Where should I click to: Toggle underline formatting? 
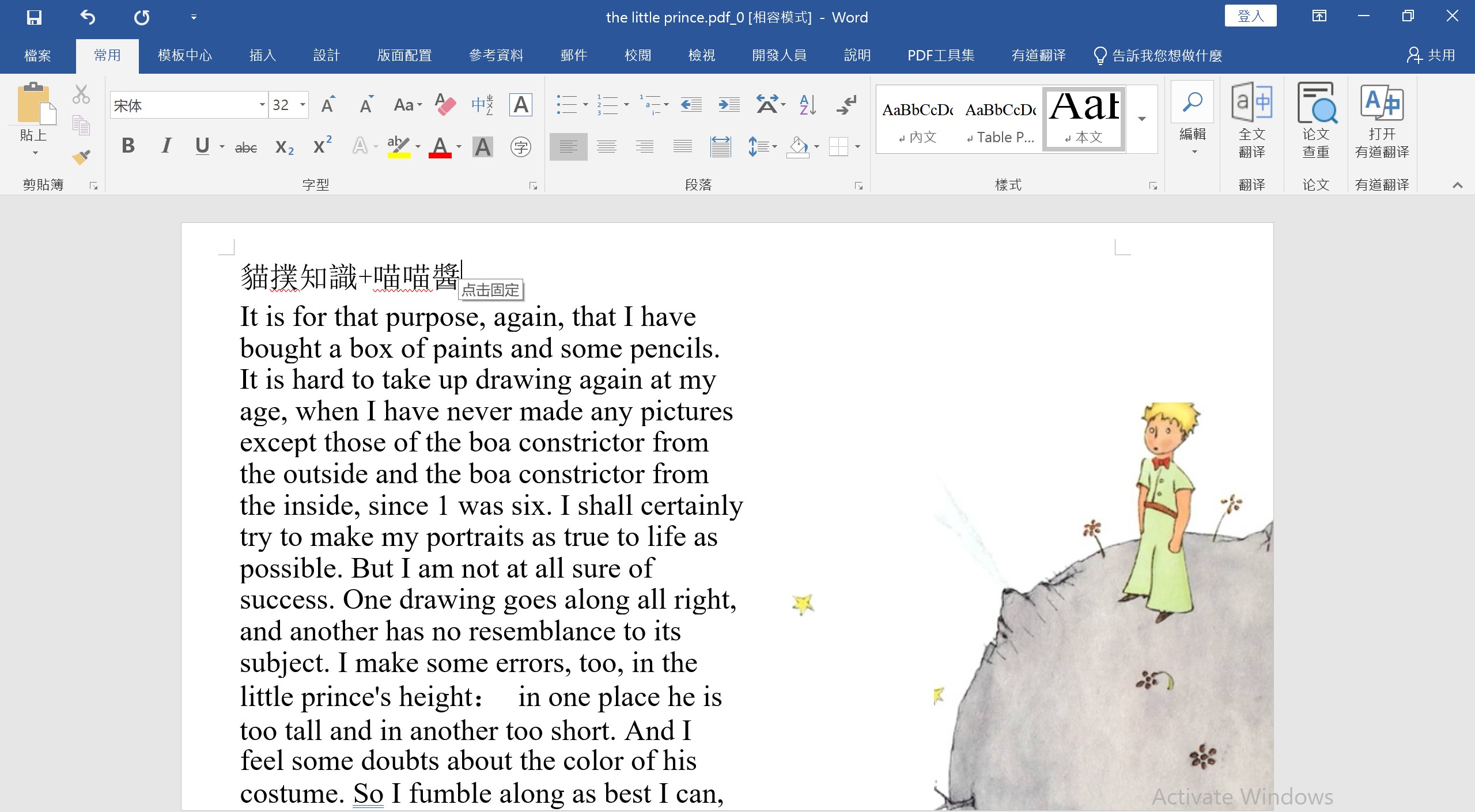point(202,146)
